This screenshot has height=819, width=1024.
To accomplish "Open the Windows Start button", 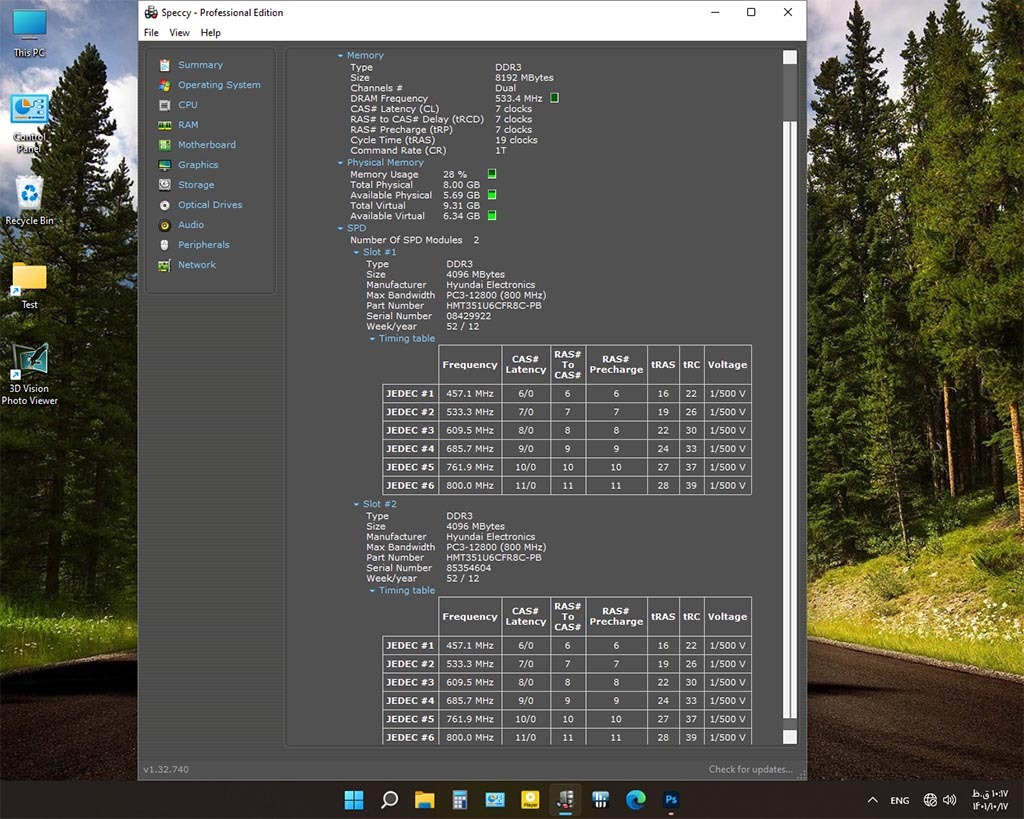I will [x=354, y=799].
